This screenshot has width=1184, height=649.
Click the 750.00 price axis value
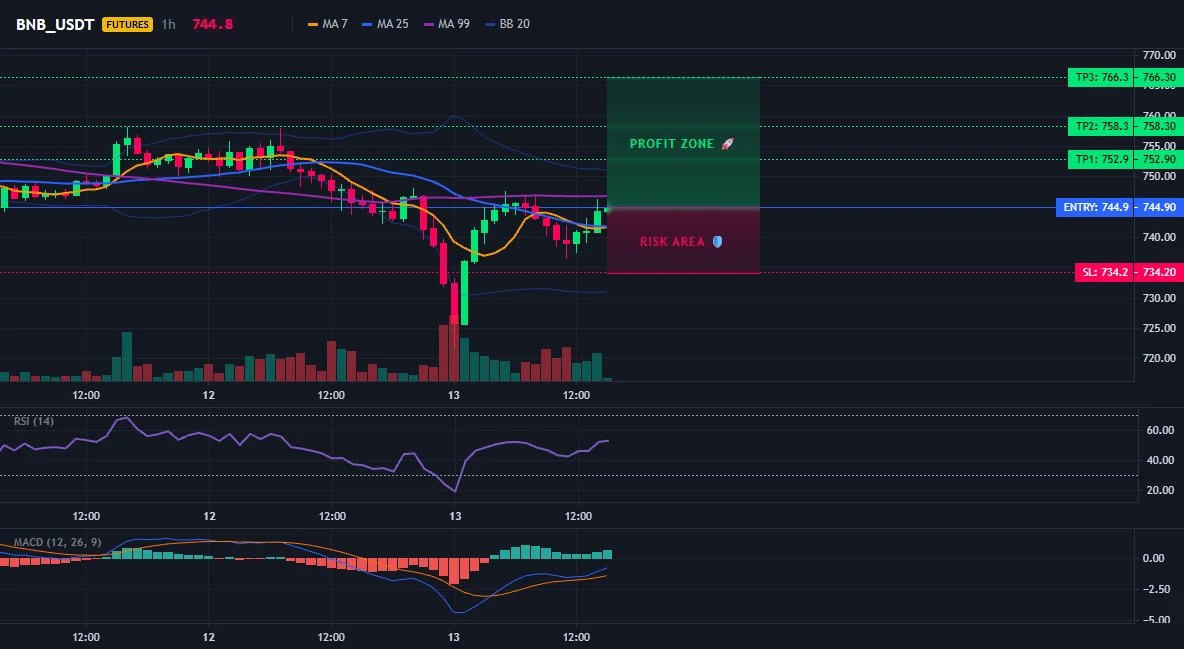pos(1159,177)
